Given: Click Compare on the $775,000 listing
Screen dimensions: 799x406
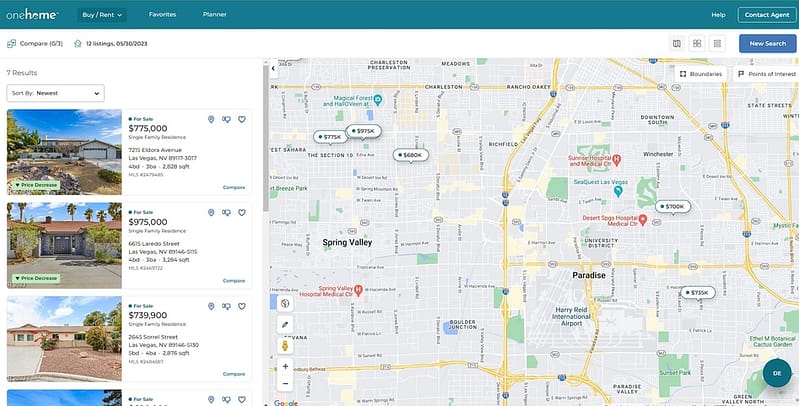Looking at the screenshot, I should (234, 187).
